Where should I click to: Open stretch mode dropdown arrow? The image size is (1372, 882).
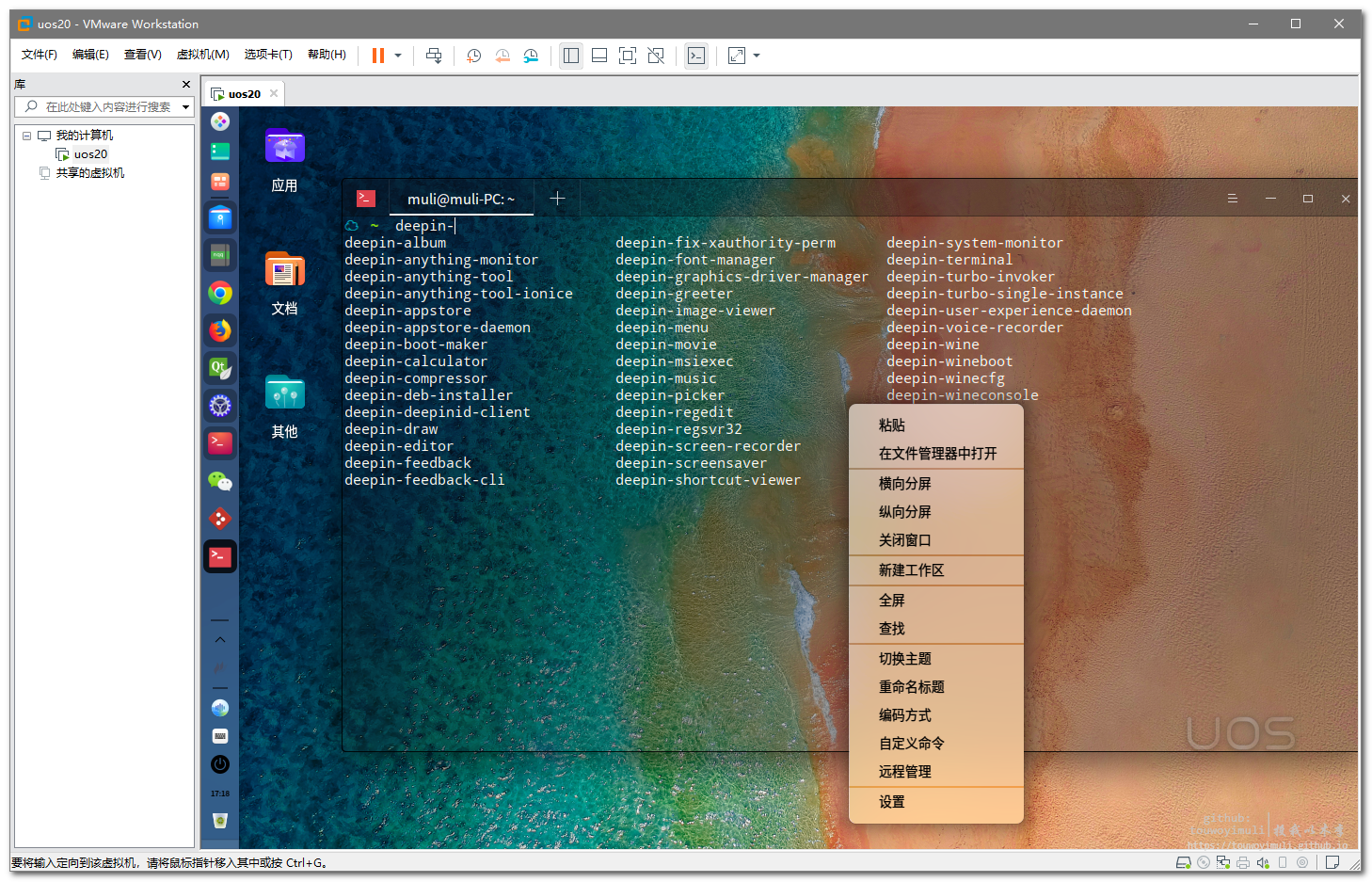(757, 56)
